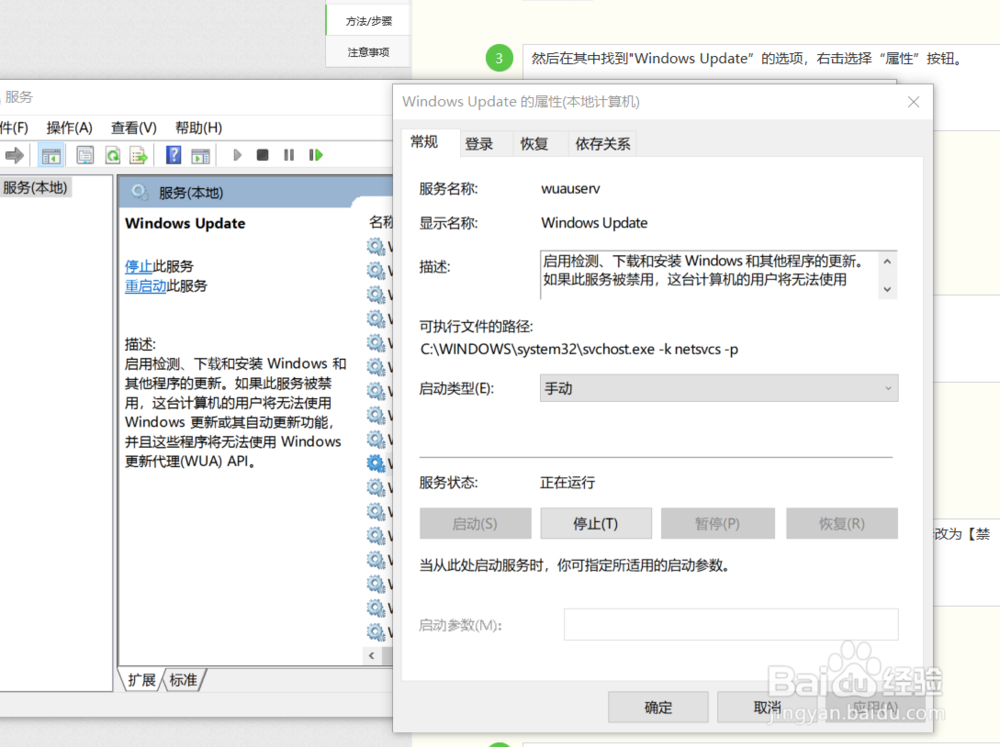Switch to the 登录 tab

click(x=479, y=144)
